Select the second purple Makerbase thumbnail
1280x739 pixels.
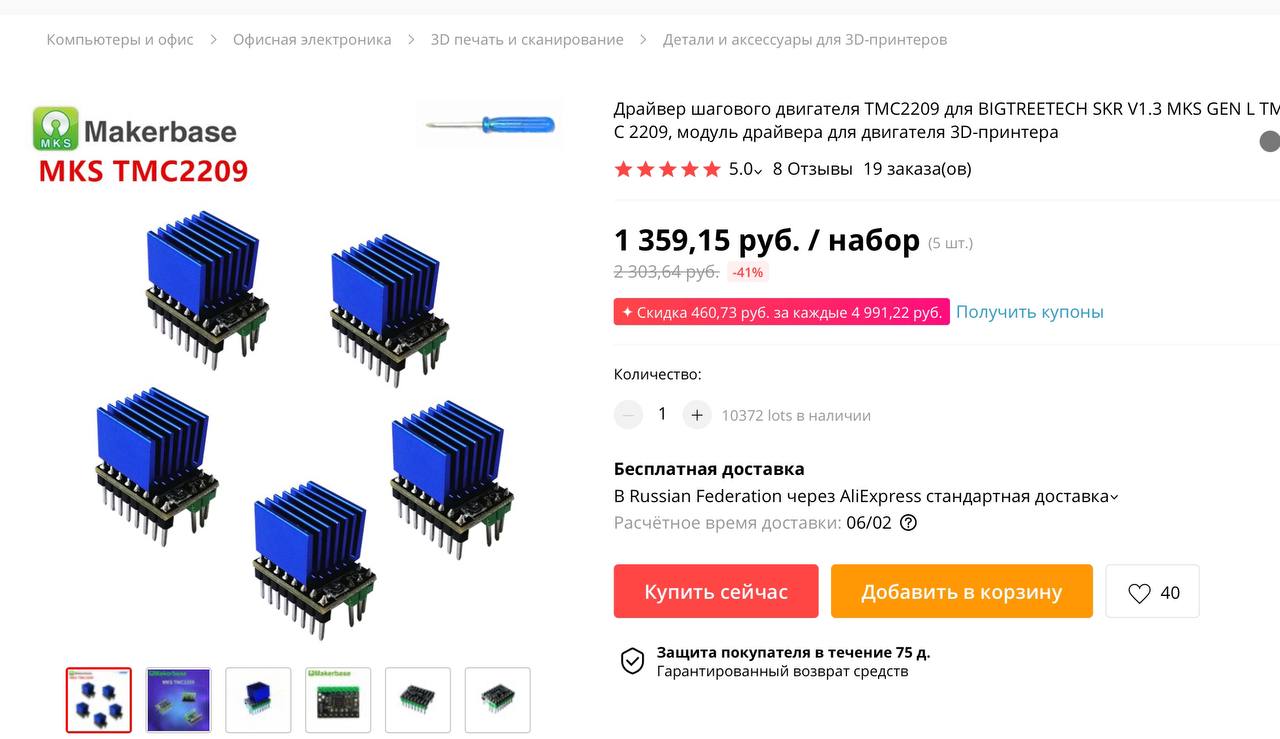pos(179,700)
